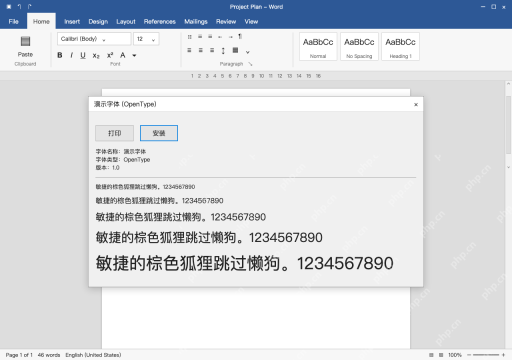Click the largest font sample line in dialog
The width and height of the screenshot is (512, 360).
tap(245, 263)
